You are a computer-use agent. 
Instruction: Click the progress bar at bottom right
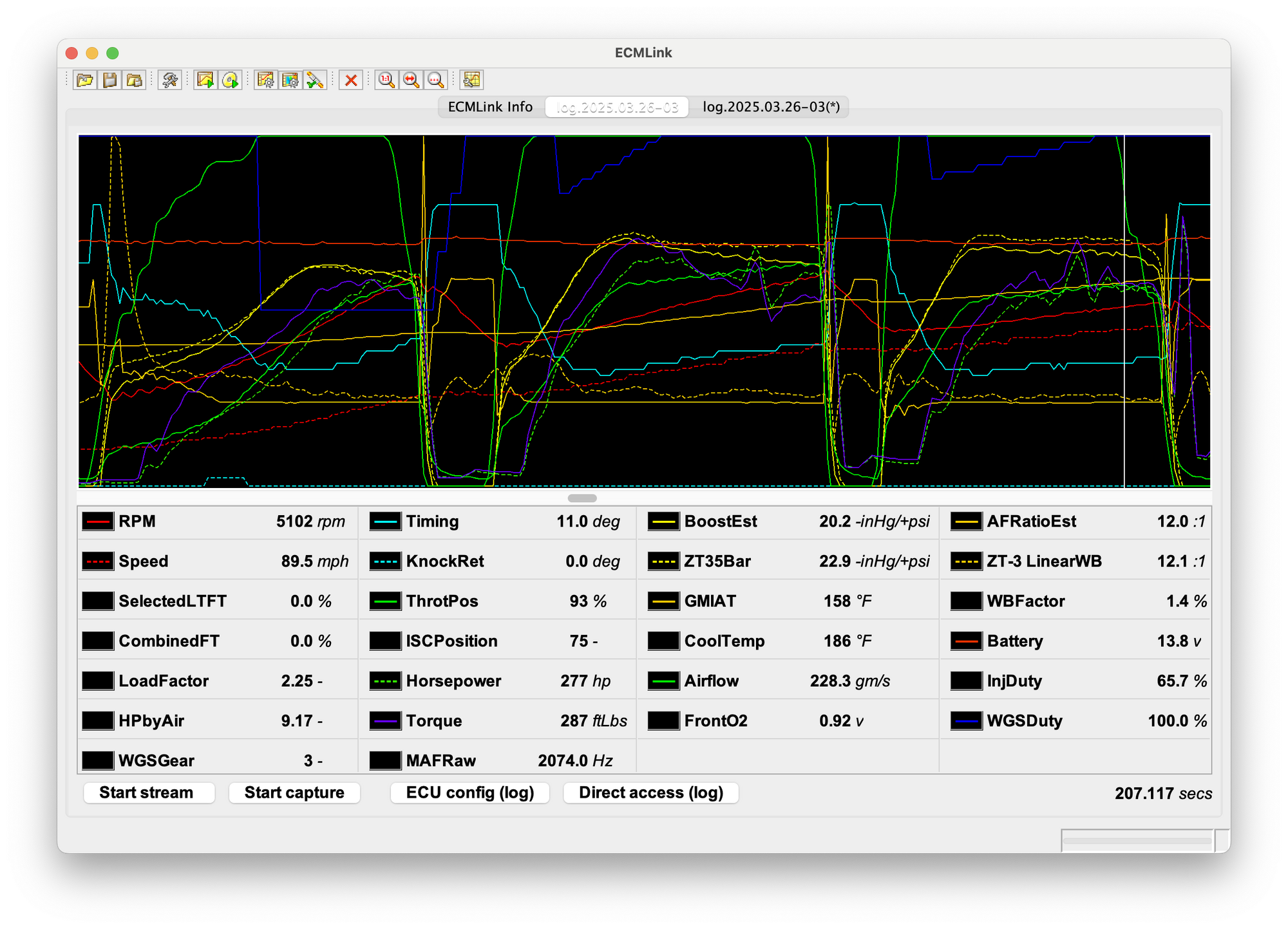pyautogui.click(x=1137, y=841)
